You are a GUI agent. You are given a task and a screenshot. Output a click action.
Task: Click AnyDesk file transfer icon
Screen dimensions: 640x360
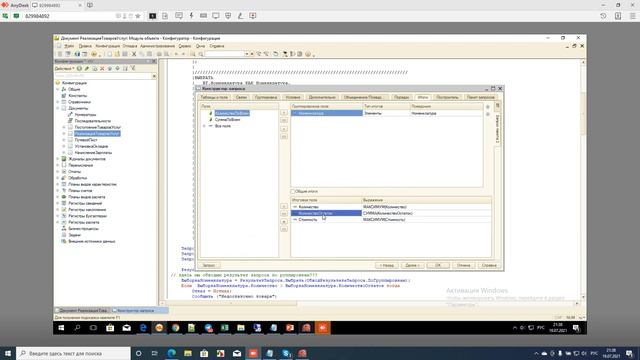tap(165, 16)
